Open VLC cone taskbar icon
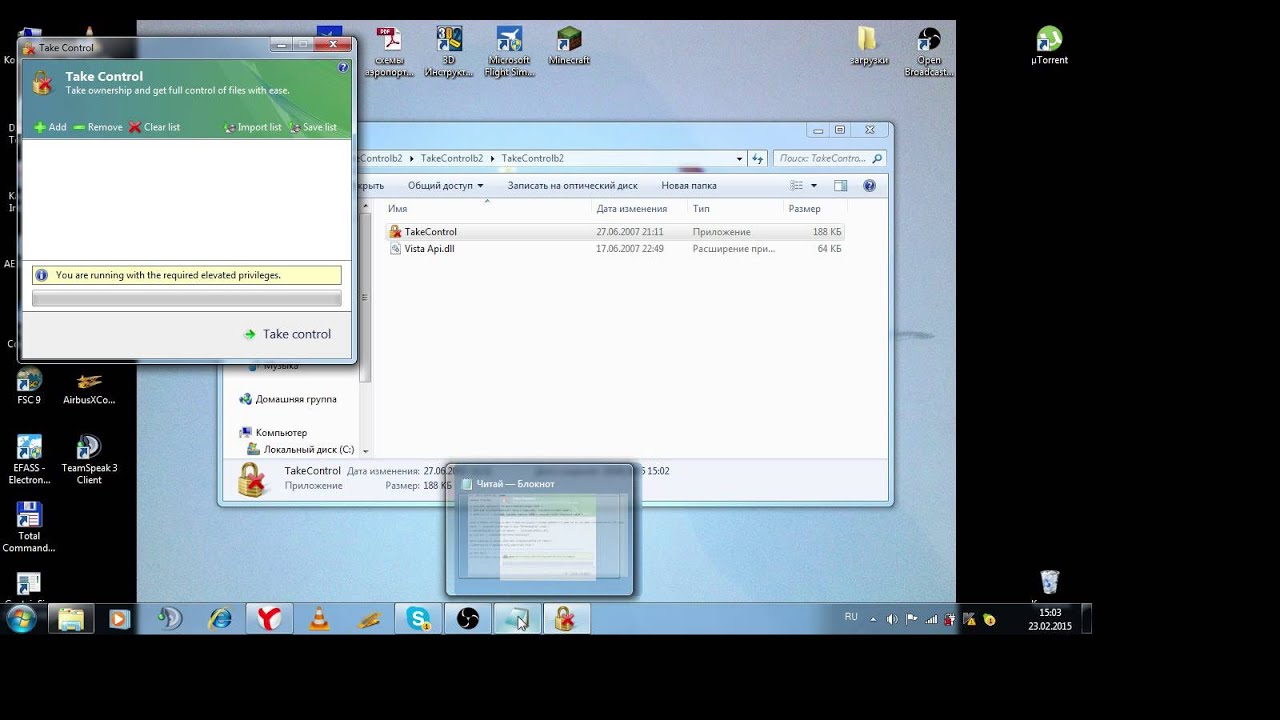Screen dimensions: 1280x720 point(319,619)
